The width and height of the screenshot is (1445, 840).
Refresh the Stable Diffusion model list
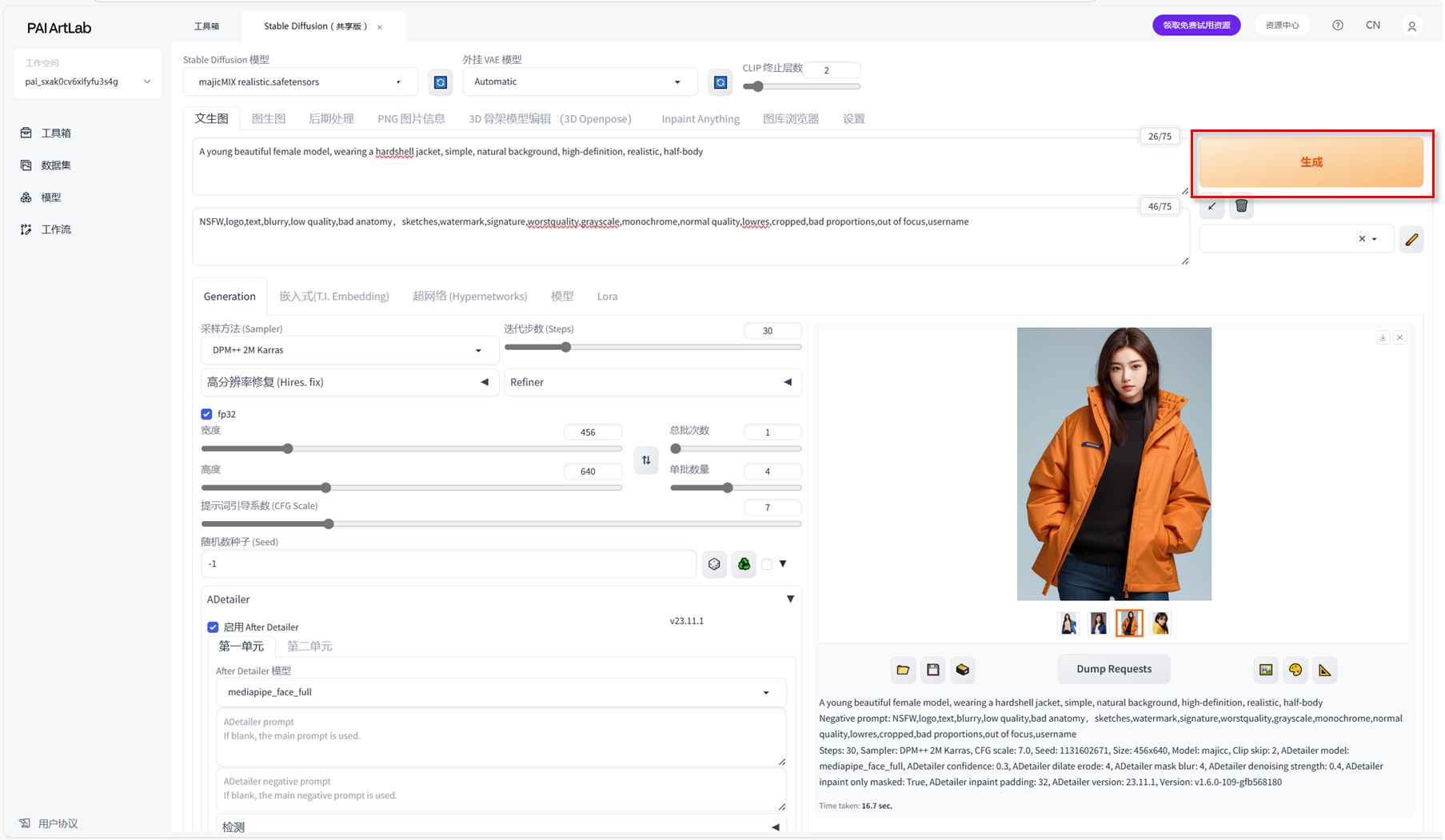click(440, 82)
